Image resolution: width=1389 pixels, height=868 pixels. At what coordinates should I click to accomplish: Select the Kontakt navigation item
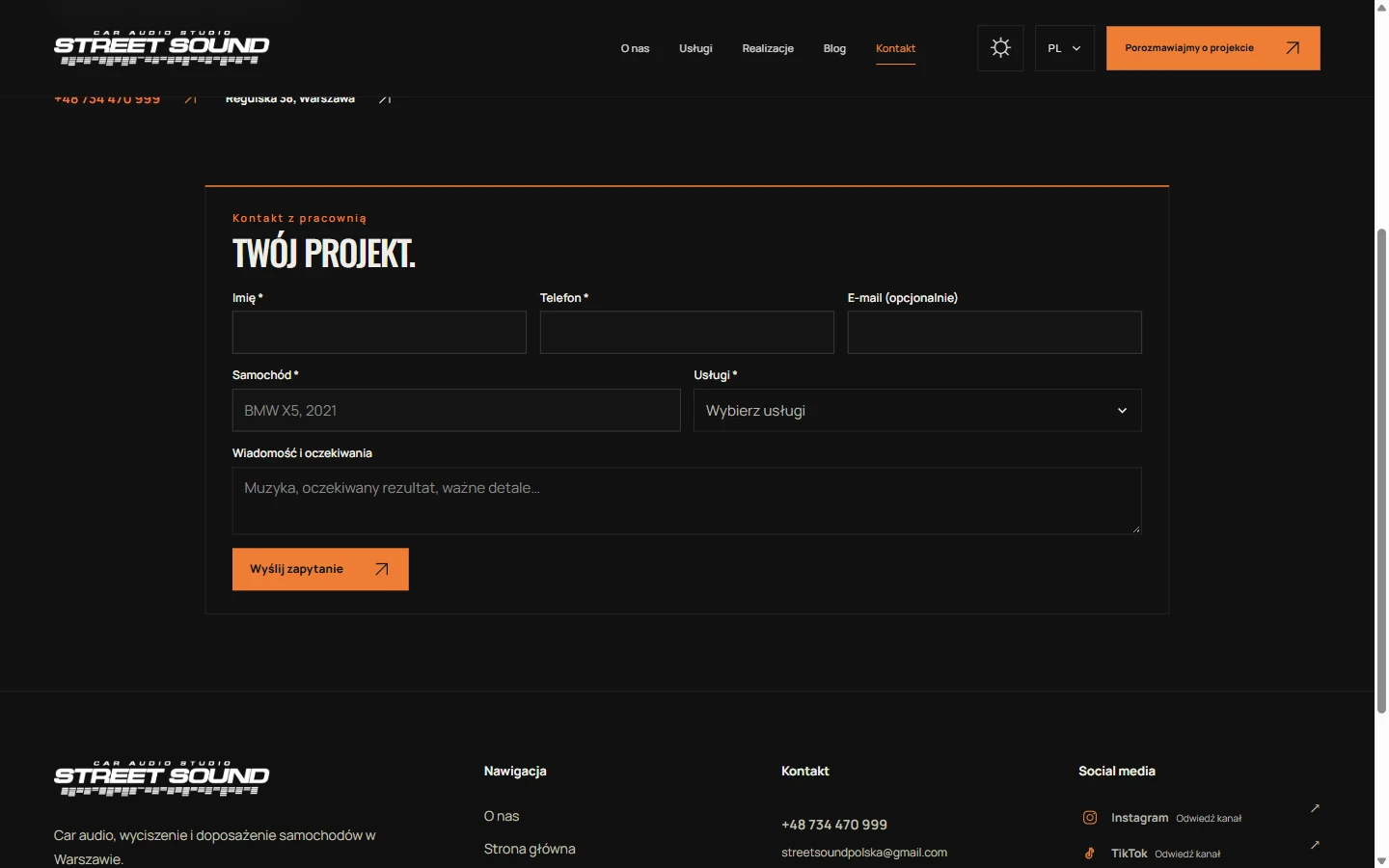(895, 48)
